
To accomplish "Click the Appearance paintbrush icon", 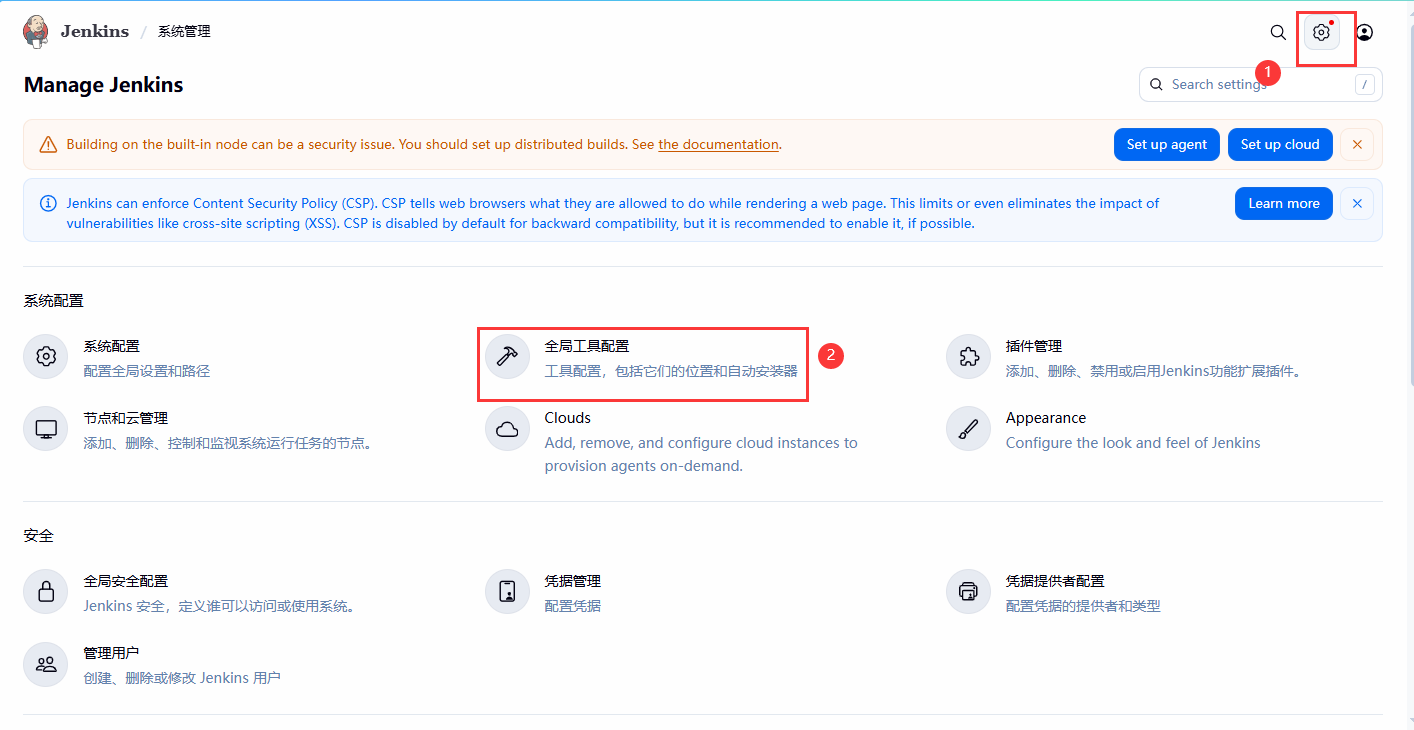I will pyautogui.click(x=968, y=429).
